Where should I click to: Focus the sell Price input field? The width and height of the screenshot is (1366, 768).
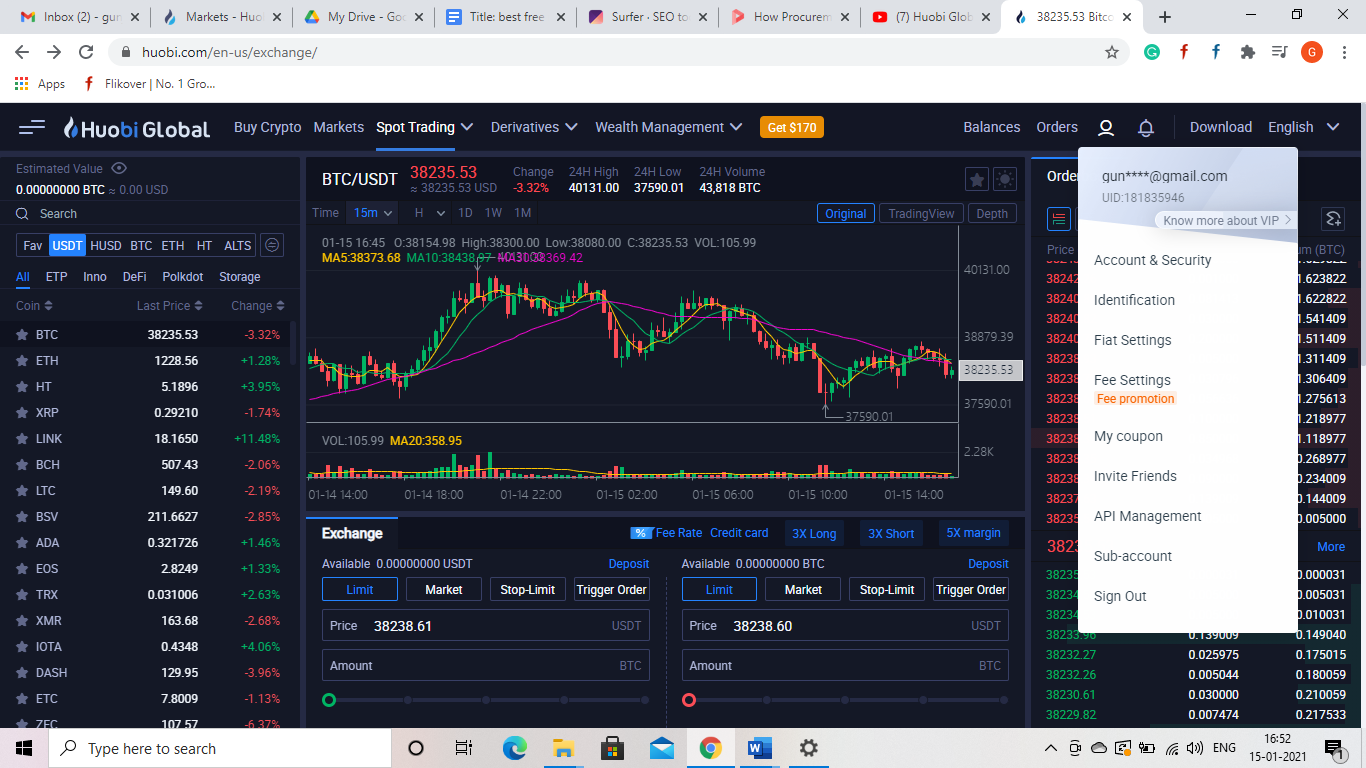[x=845, y=626]
